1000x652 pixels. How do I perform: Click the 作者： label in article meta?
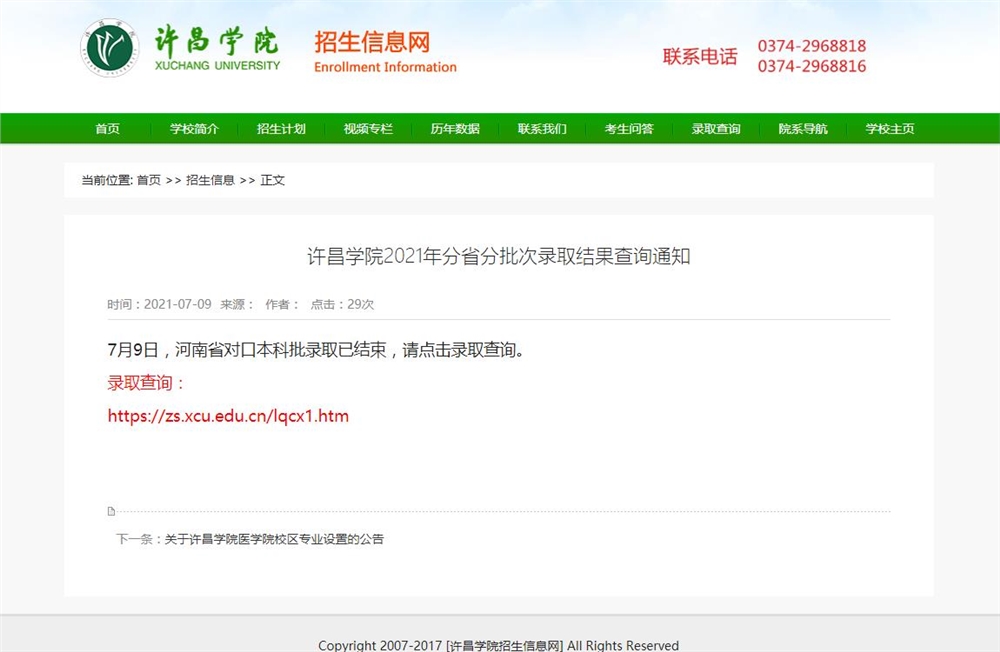click(x=282, y=304)
